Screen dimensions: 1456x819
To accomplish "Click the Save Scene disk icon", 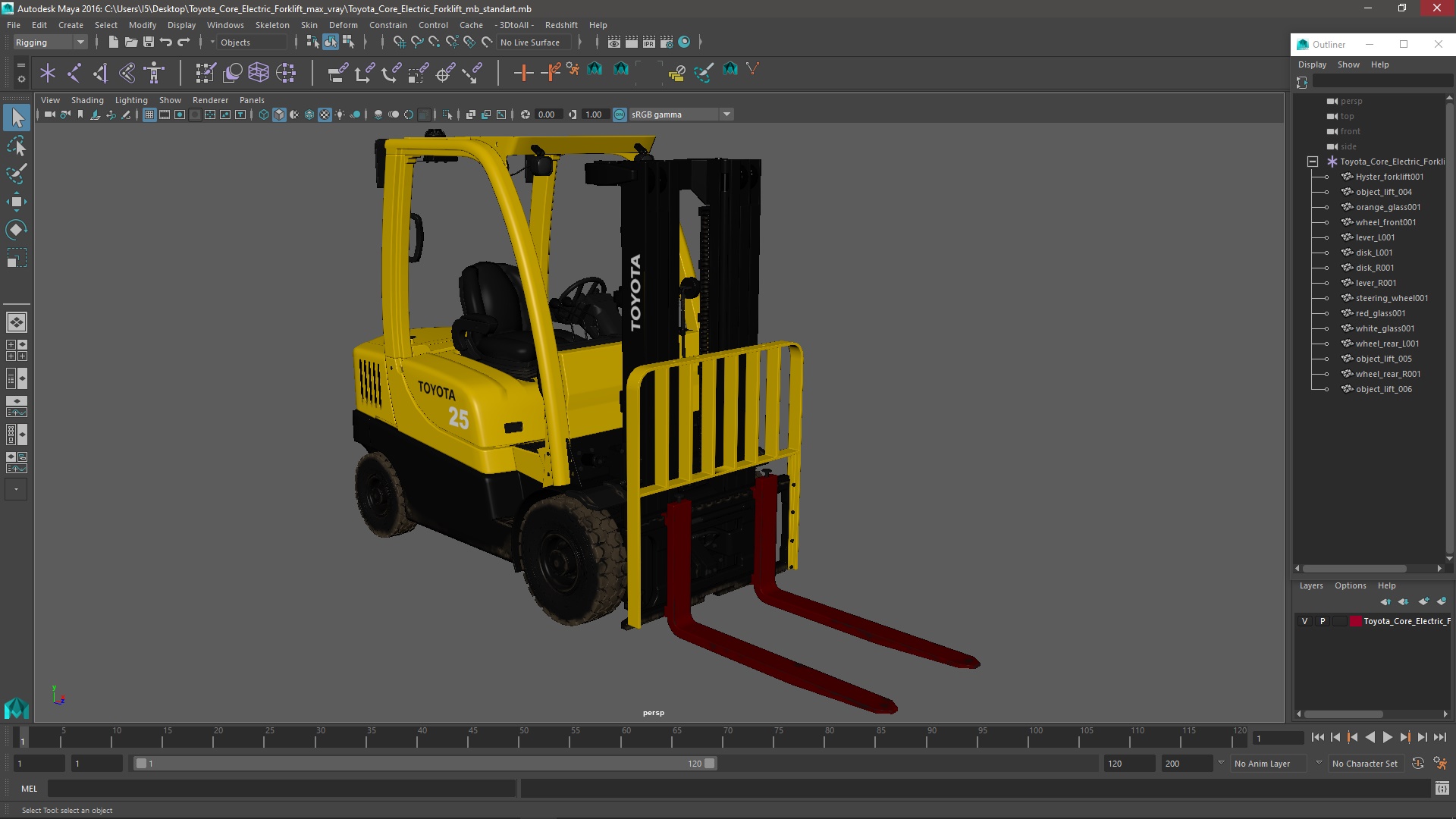I will [149, 42].
